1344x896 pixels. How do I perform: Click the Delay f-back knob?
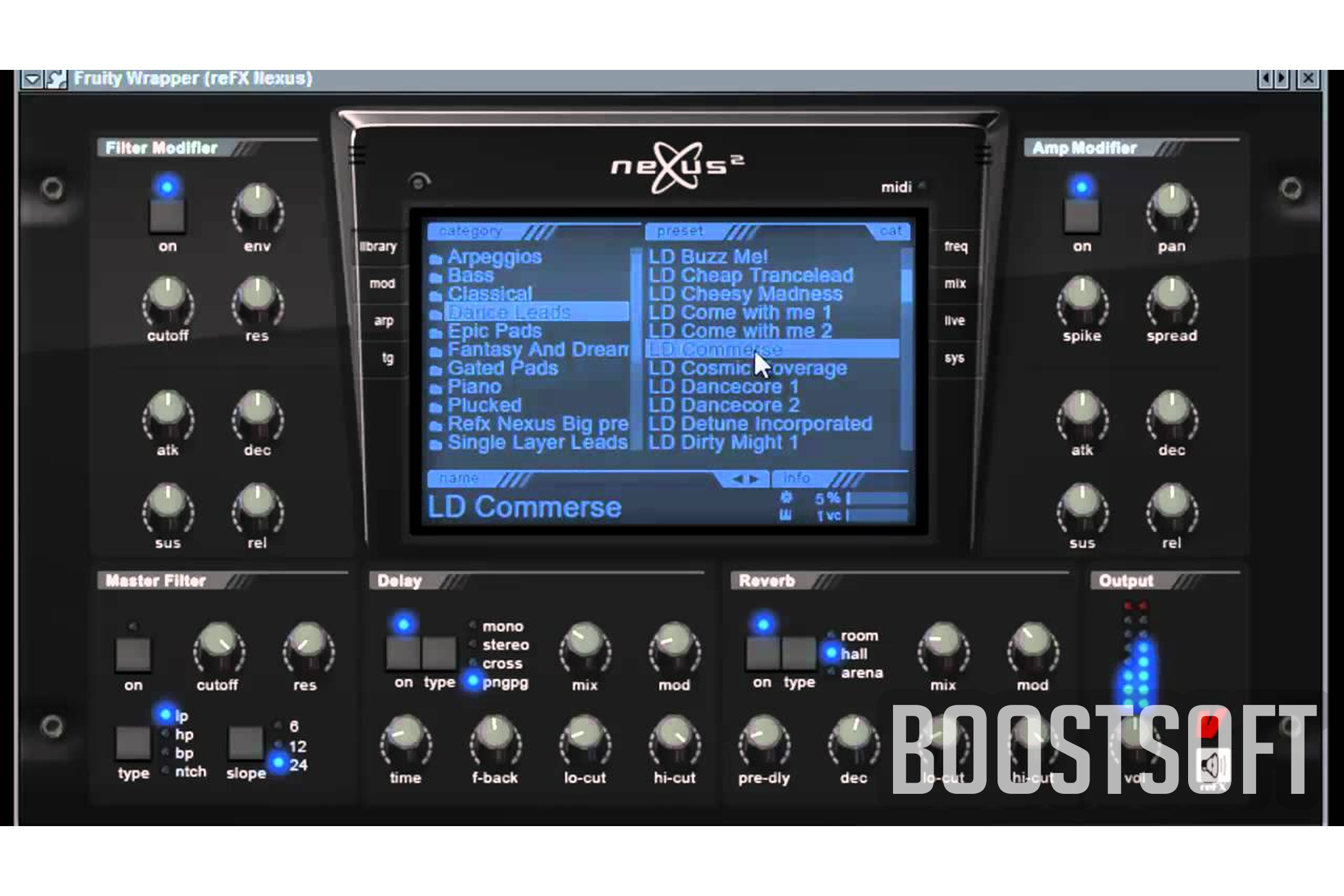[495, 740]
